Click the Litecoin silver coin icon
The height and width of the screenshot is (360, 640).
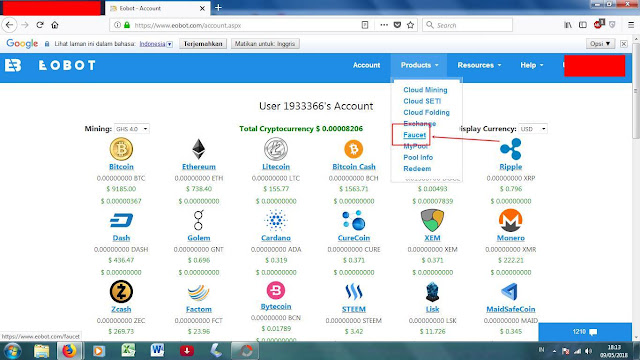click(276, 149)
